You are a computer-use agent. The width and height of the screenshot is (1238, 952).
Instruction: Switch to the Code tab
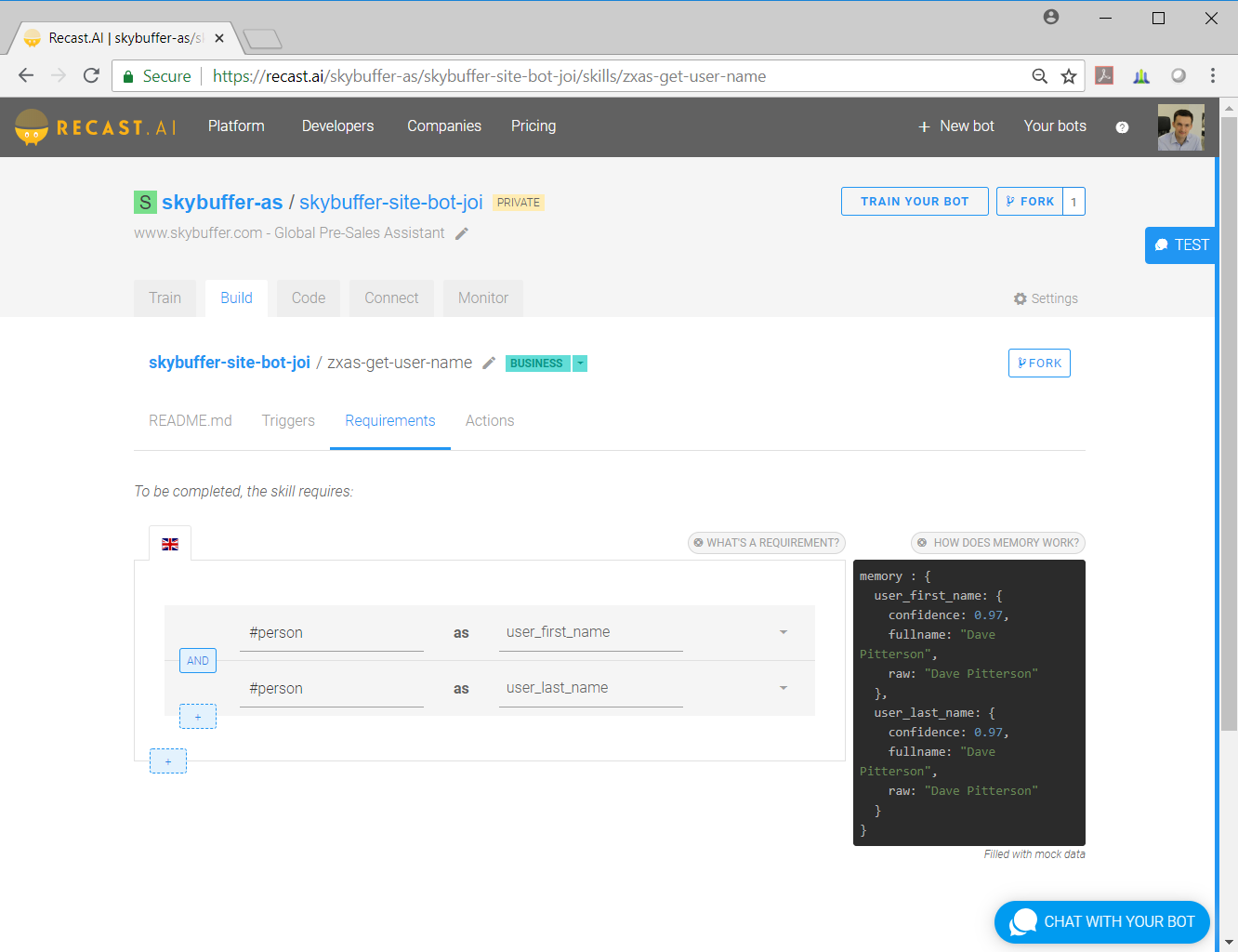(x=309, y=298)
